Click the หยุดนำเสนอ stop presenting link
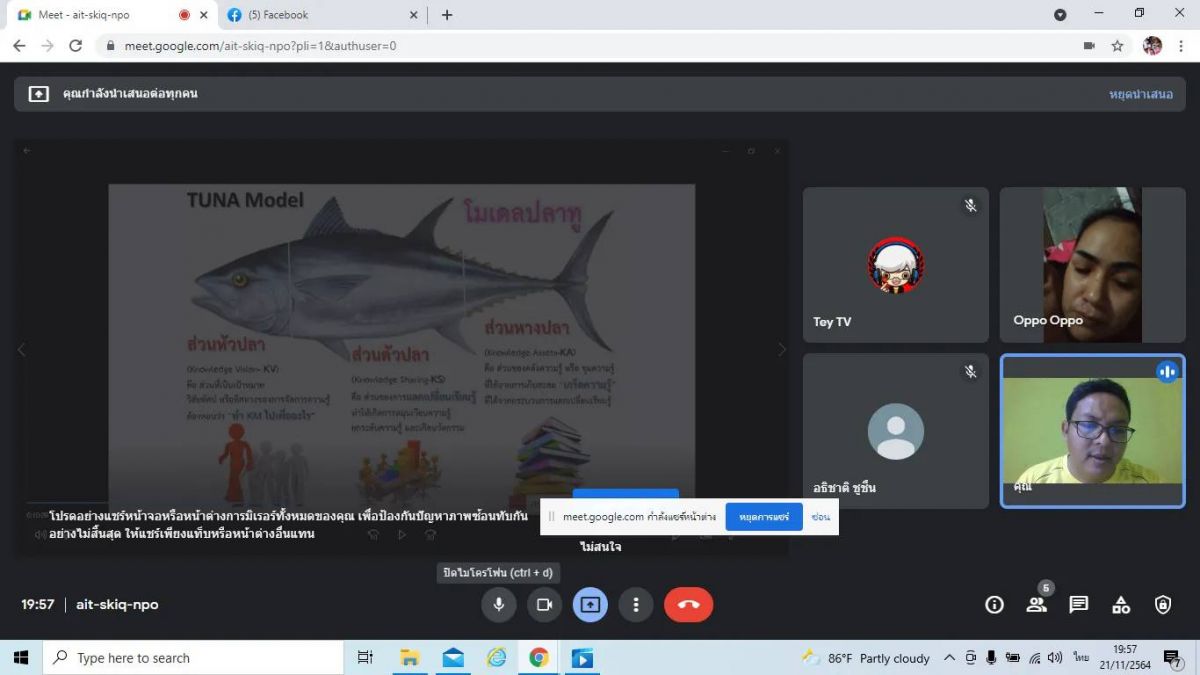 tap(1140, 94)
